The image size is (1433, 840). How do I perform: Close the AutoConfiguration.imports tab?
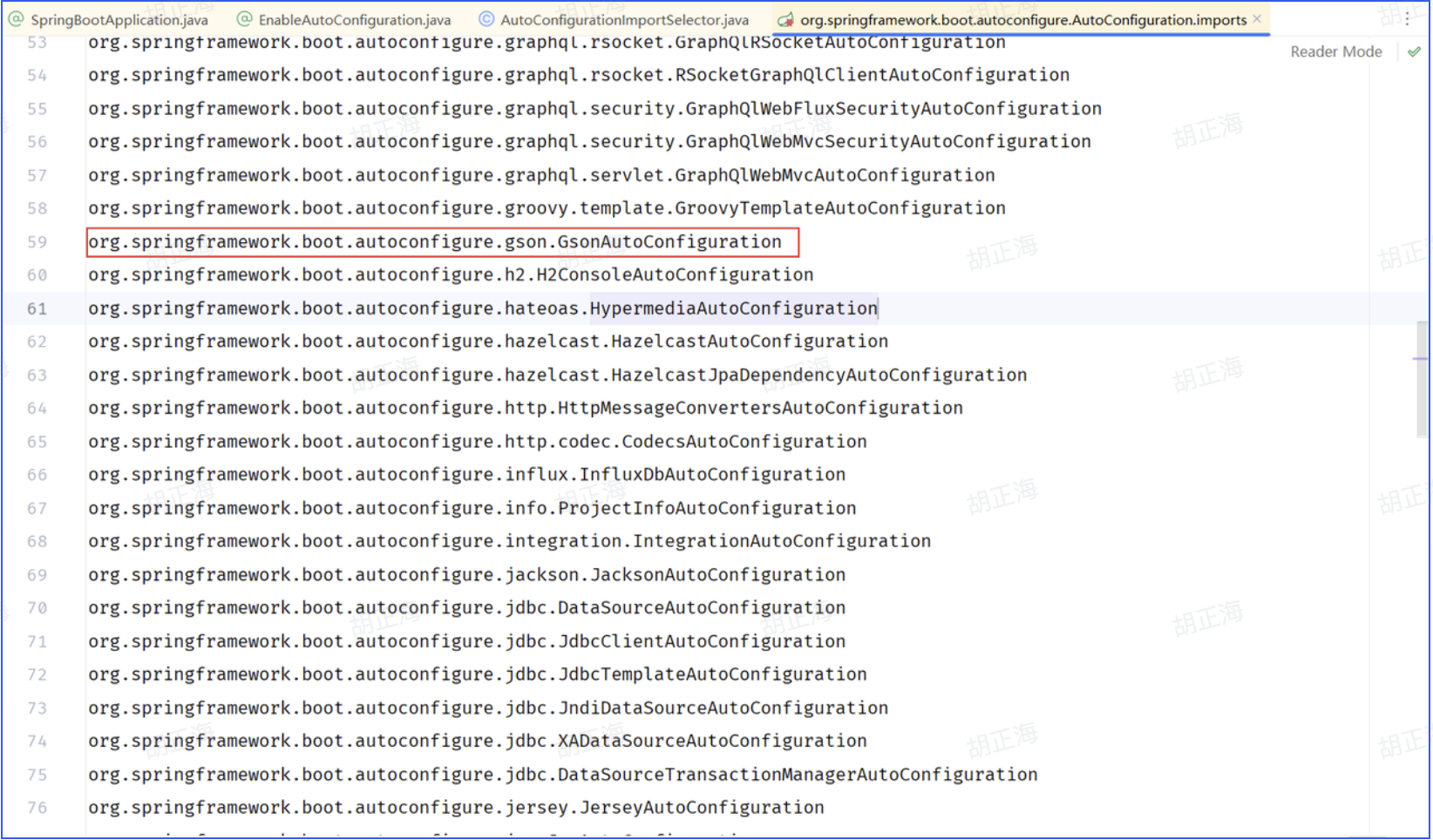(x=1256, y=17)
